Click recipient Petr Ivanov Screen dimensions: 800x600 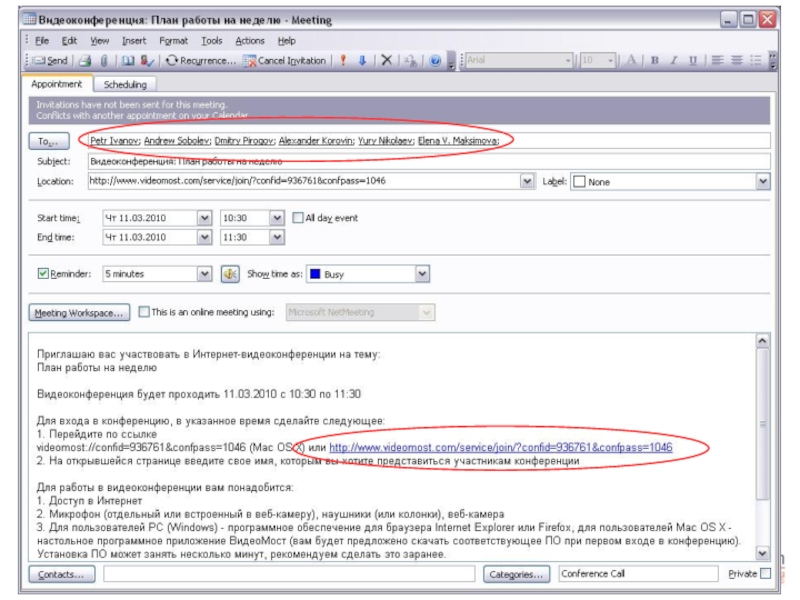pyautogui.click(x=114, y=141)
